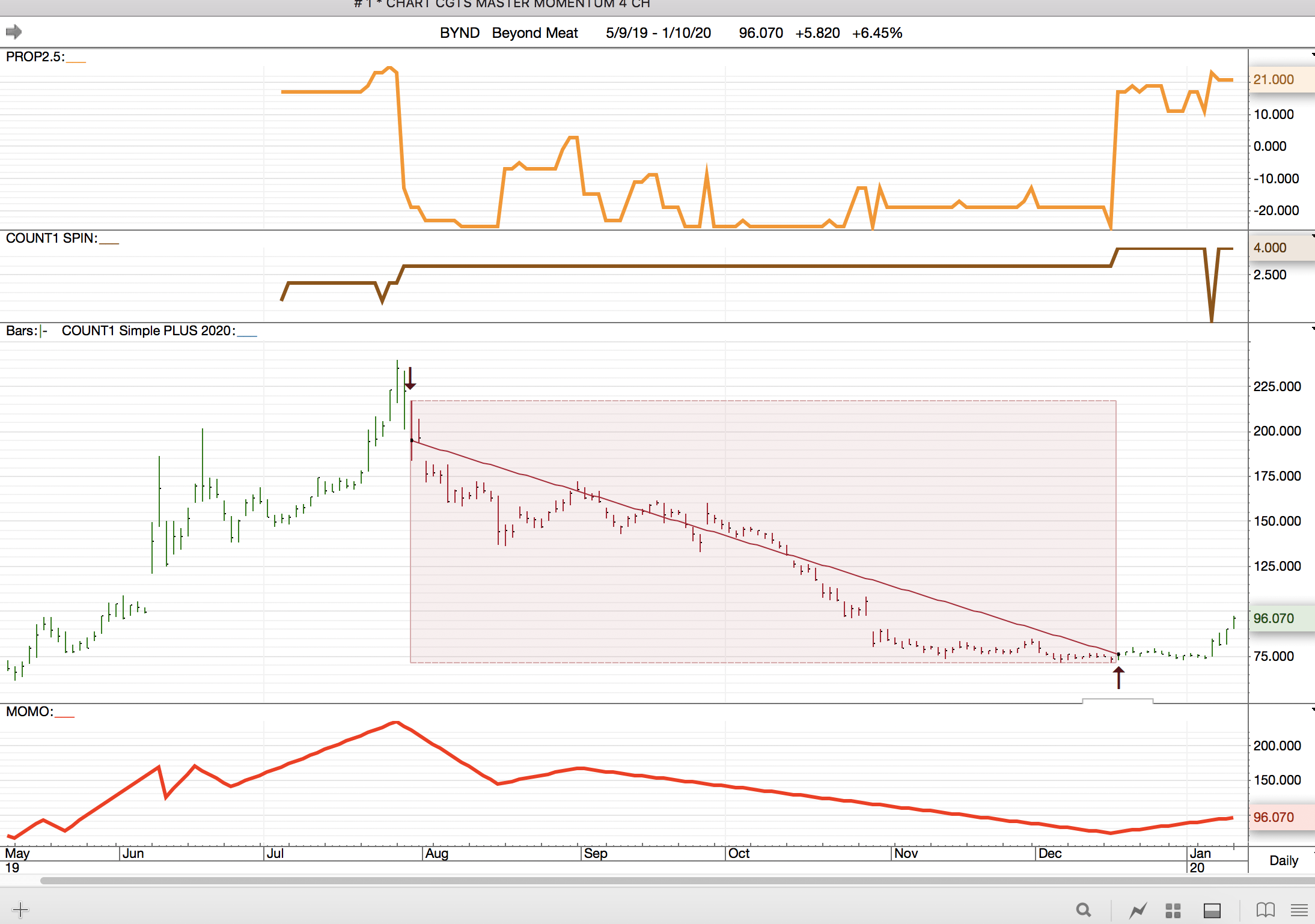Open the chart line tools icon
The width and height of the screenshot is (1315, 924).
pyautogui.click(x=1138, y=910)
